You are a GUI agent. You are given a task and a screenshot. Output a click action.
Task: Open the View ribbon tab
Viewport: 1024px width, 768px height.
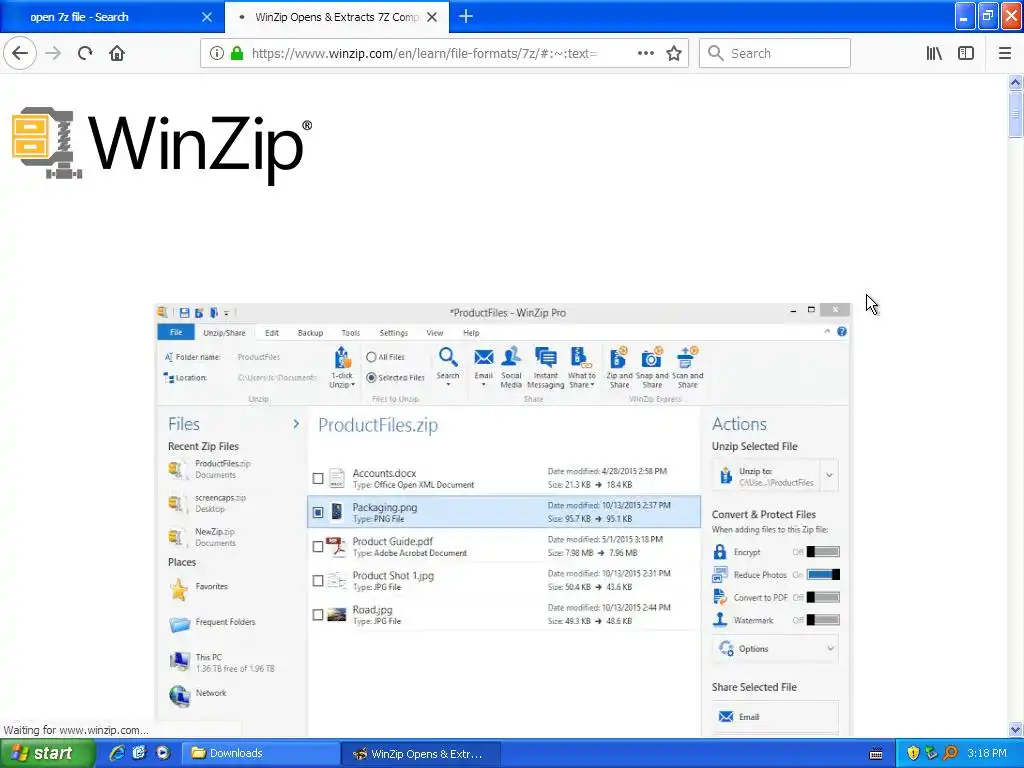(x=434, y=332)
